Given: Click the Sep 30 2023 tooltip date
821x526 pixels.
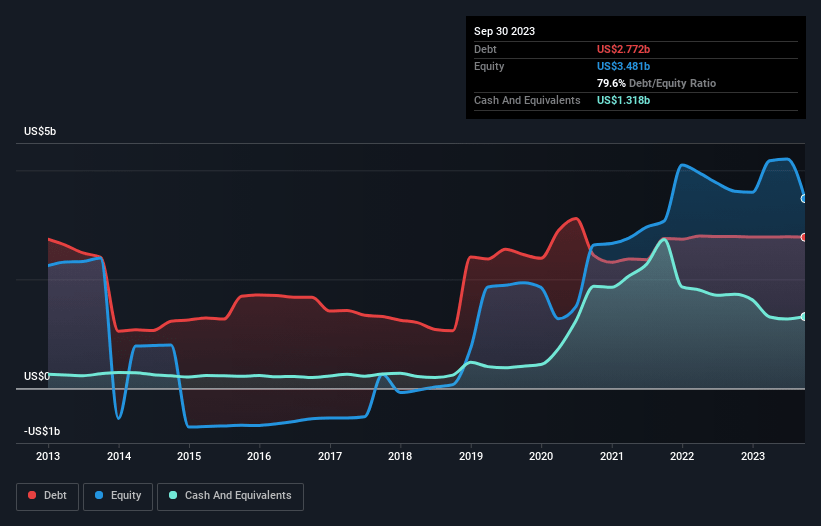Looking at the screenshot, I should tap(504, 31).
